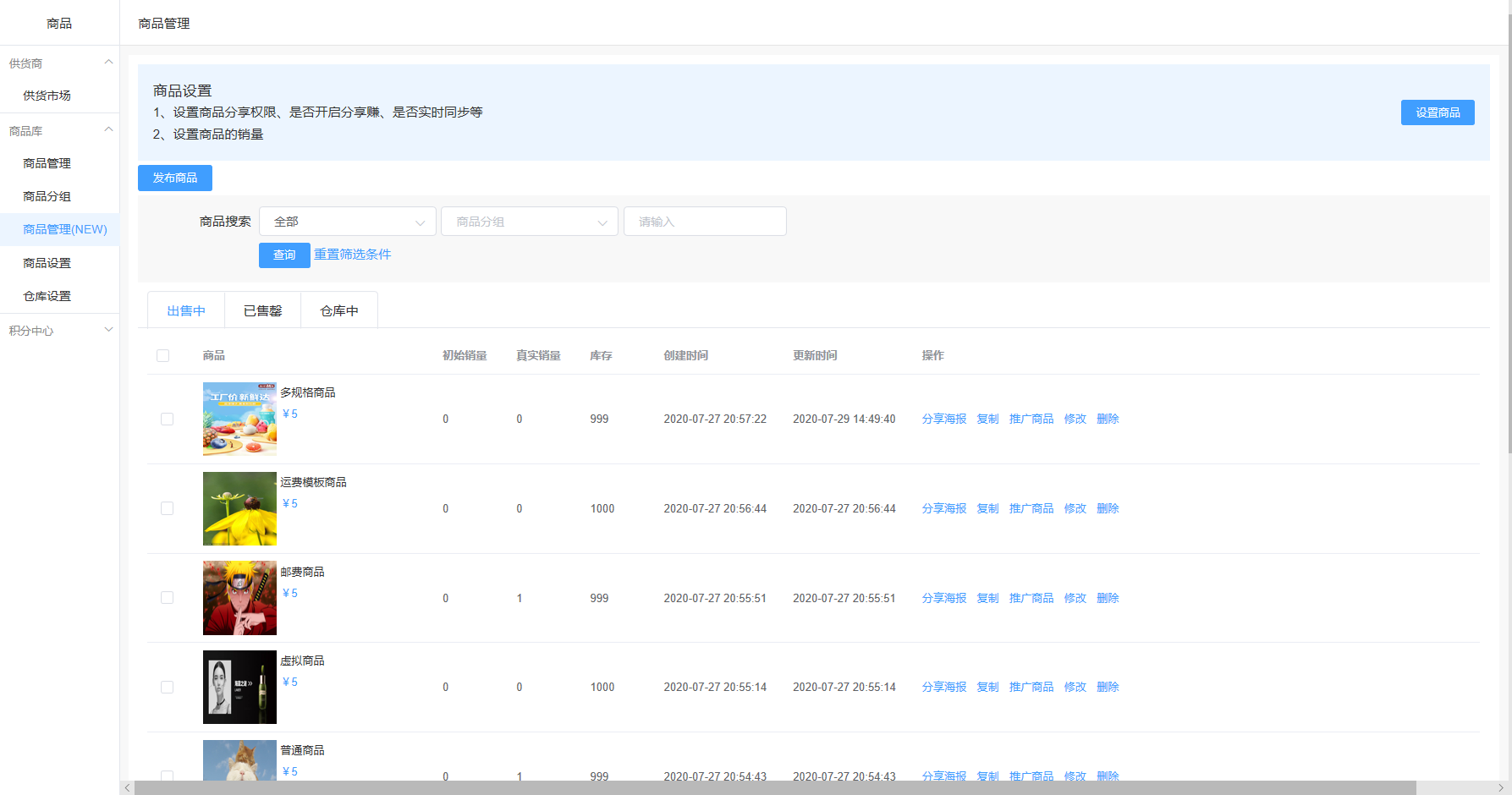Image resolution: width=1512 pixels, height=795 pixels.
Task: Click 删除 for 虚拟商品
Action: coord(1108,687)
